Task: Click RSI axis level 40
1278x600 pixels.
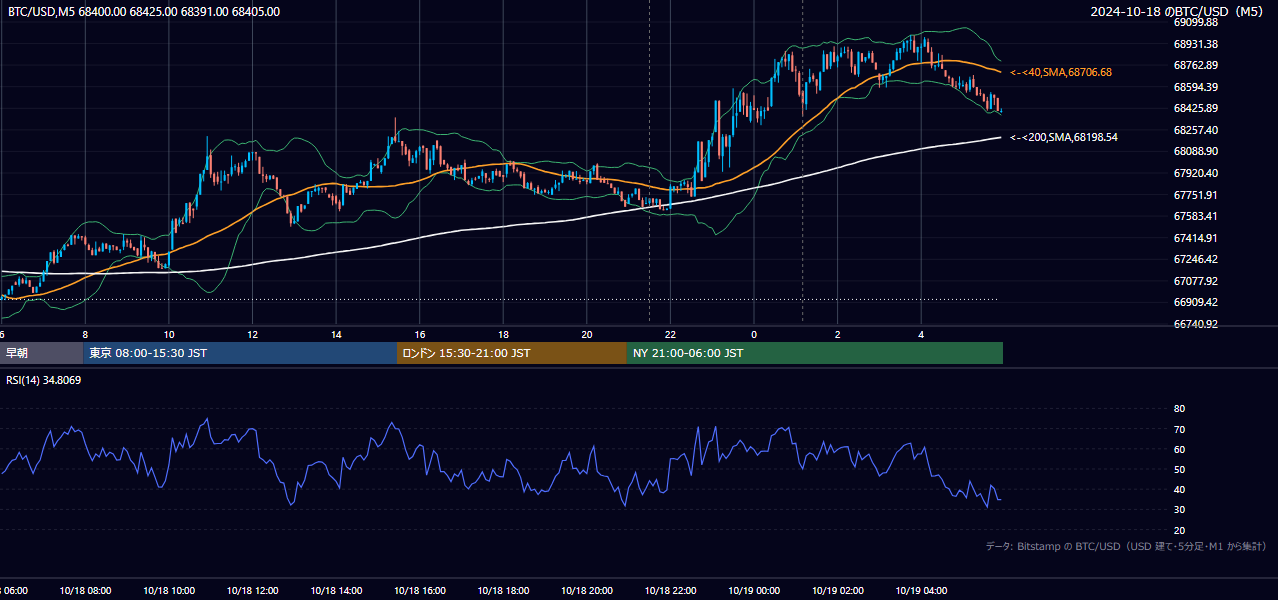Action: coord(1179,489)
